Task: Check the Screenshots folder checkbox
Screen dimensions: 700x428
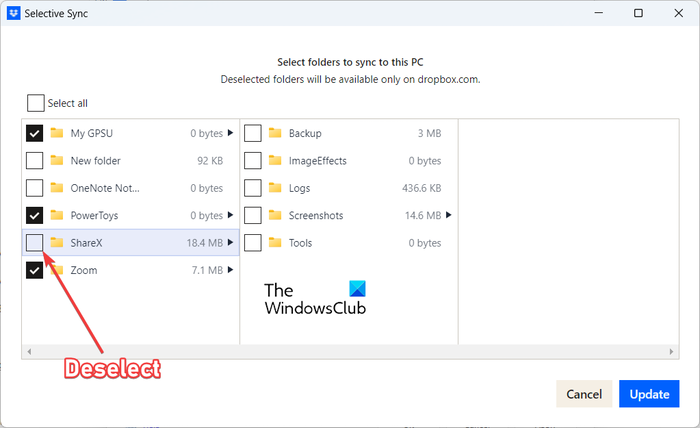Action: pyautogui.click(x=253, y=216)
